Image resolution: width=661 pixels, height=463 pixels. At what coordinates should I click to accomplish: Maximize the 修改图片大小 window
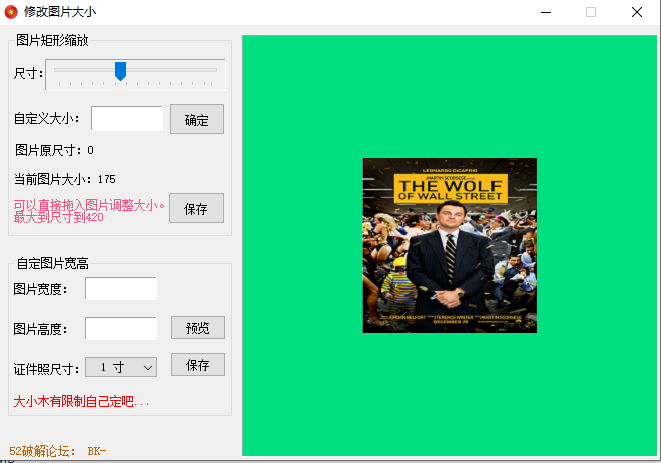(x=591, y=12)
